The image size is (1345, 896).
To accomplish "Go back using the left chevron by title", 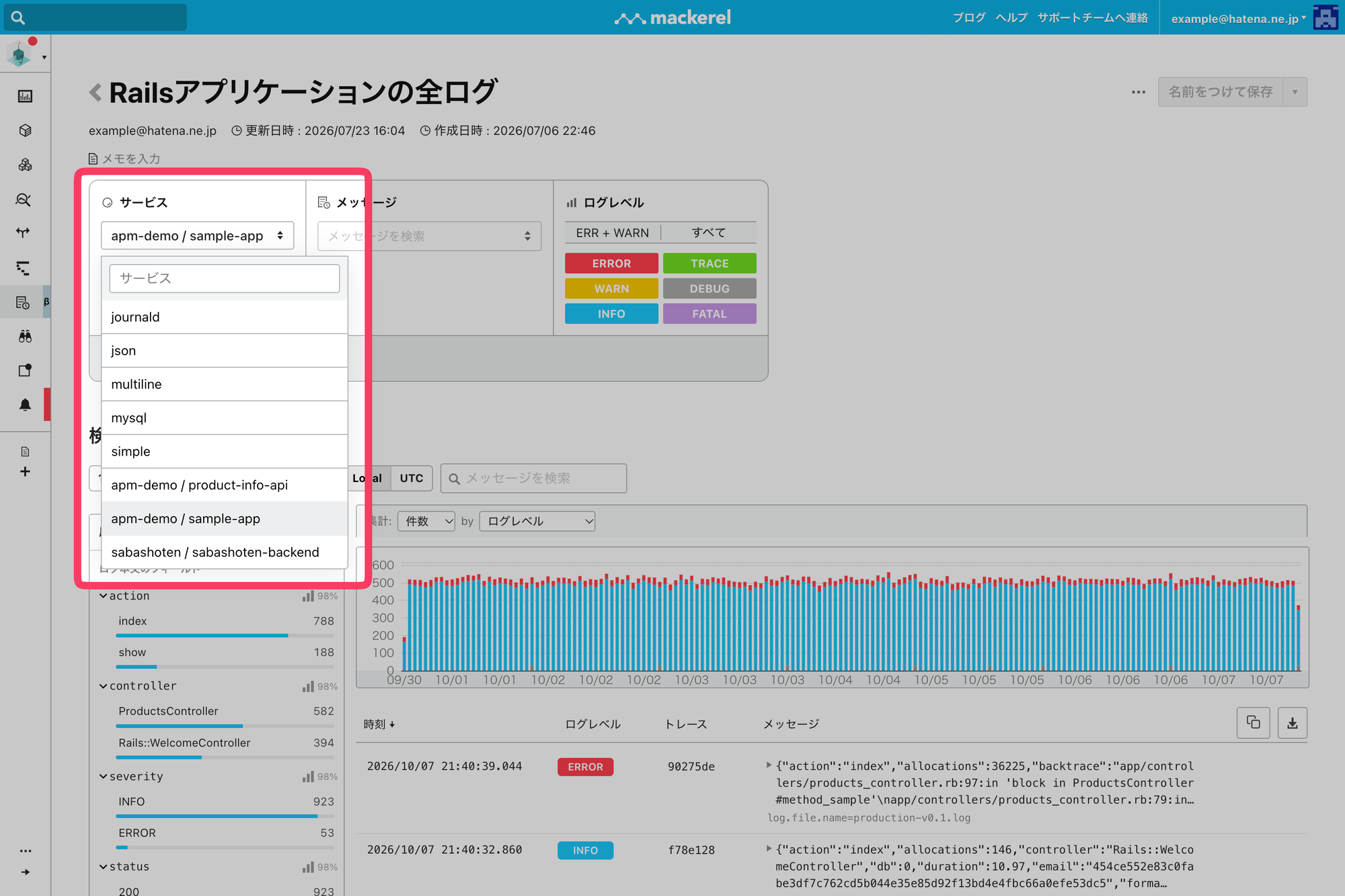I will tap(95, 92).
